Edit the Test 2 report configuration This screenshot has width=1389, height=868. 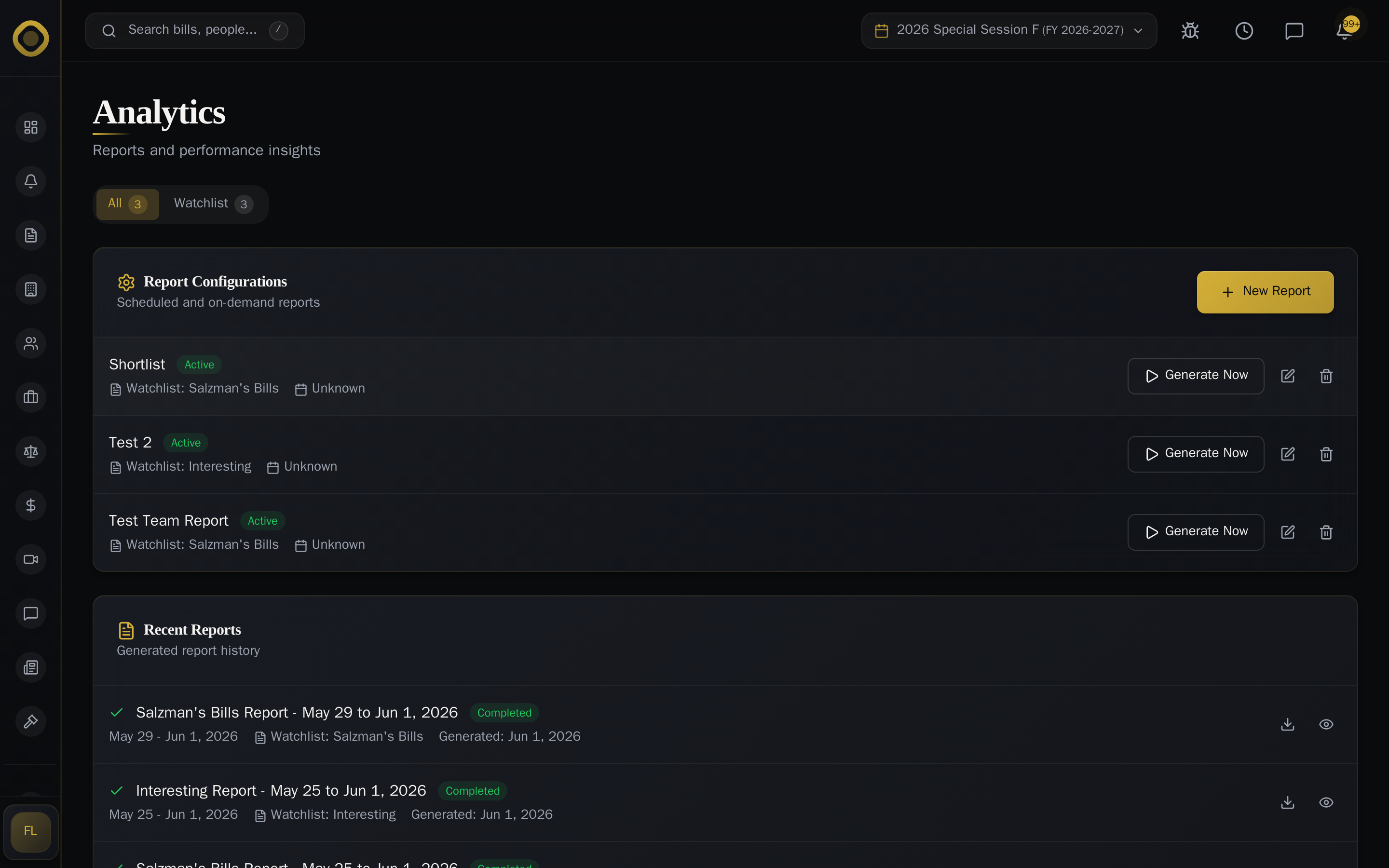pyautogui.click(x=1288, y=454)
